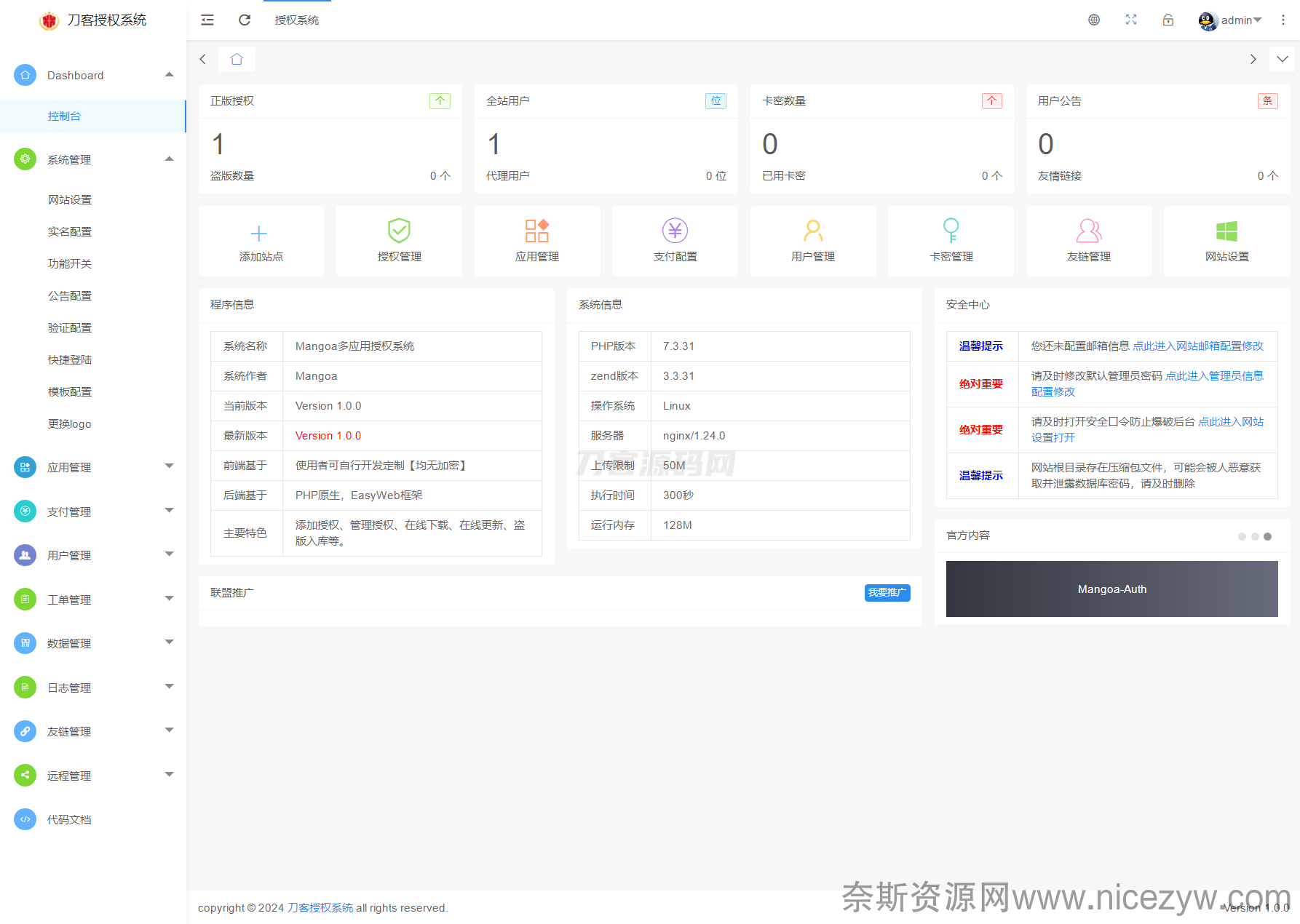The image size is (1300, 924).
Task: Expand the 远程管理 sidebar menu
Action: click(93, 776)
